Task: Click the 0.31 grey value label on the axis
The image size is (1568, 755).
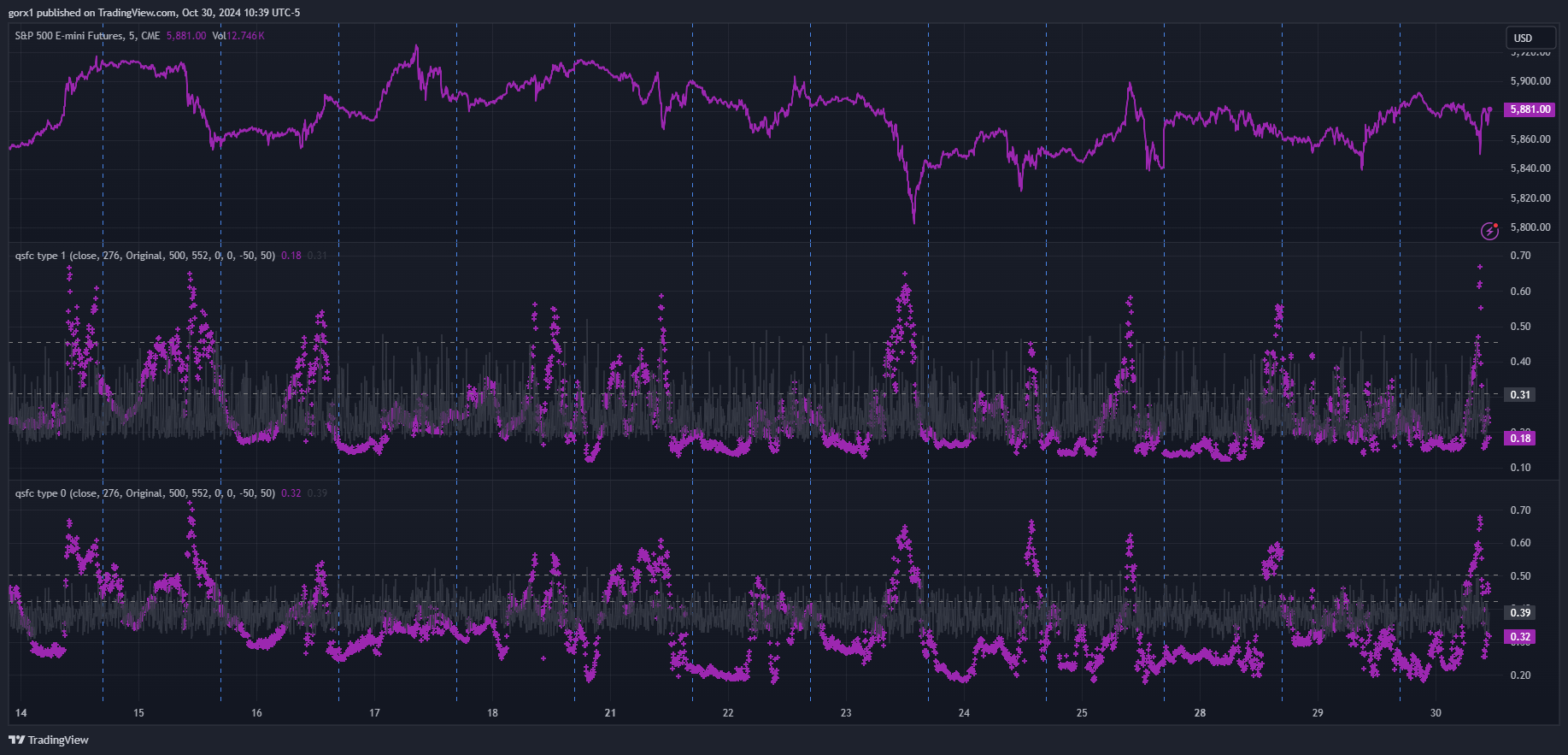Action: coord(1520,394)
